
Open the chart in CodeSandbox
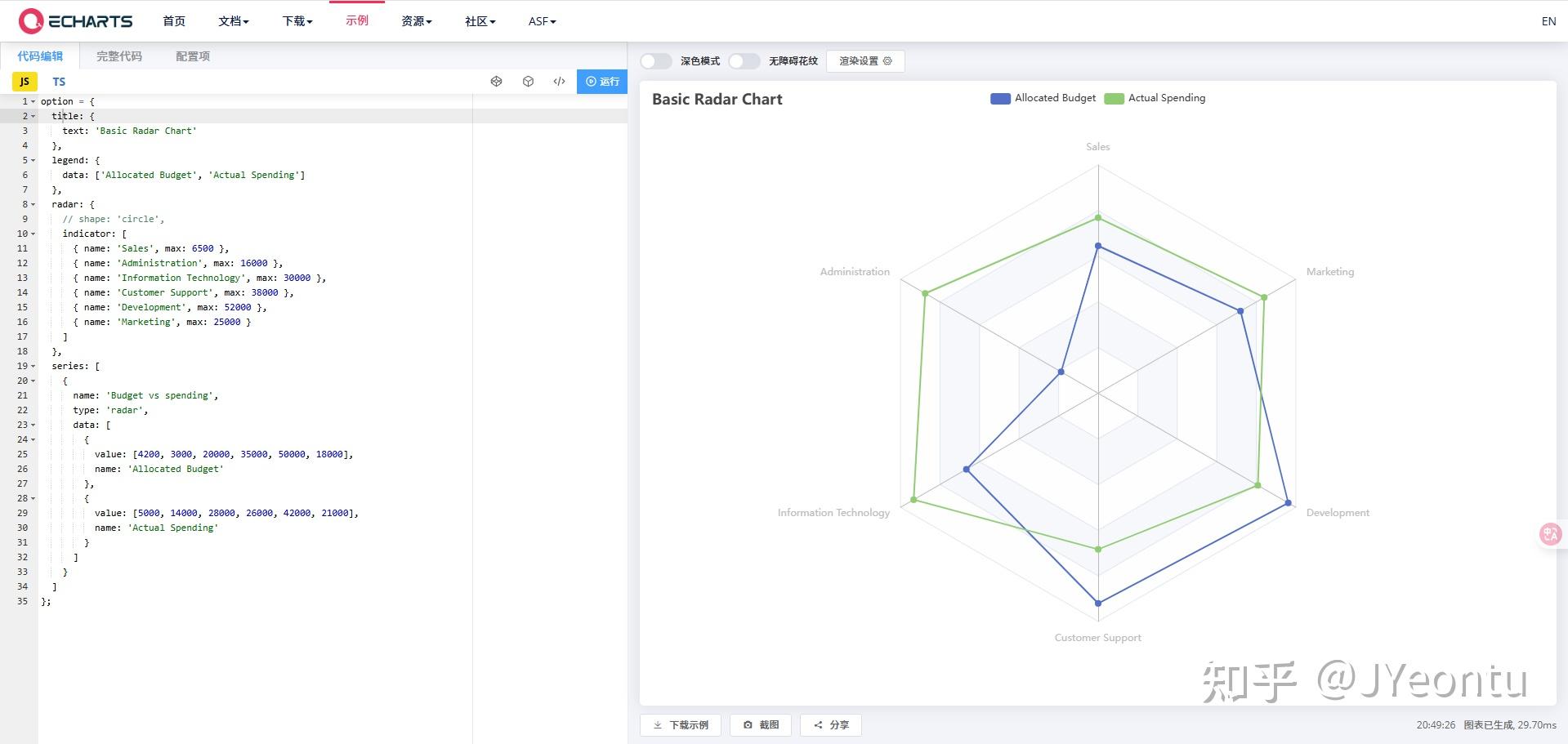coord(528,82)
